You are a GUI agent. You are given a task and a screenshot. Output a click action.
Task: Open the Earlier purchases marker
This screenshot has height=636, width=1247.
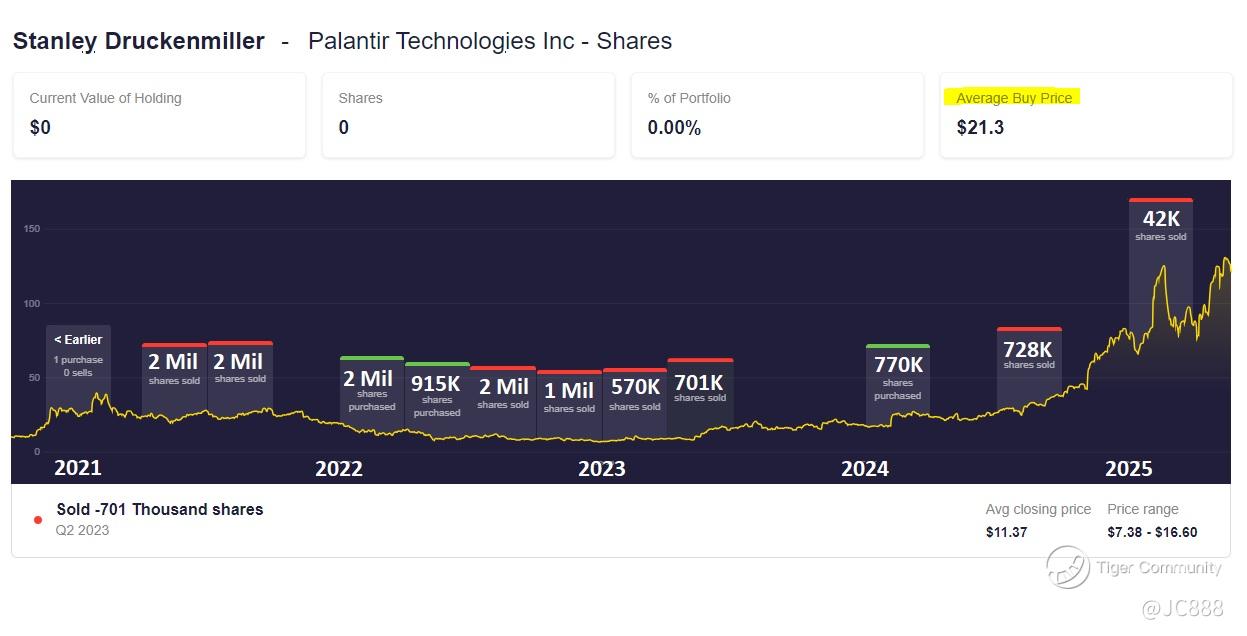coord(78,355)
